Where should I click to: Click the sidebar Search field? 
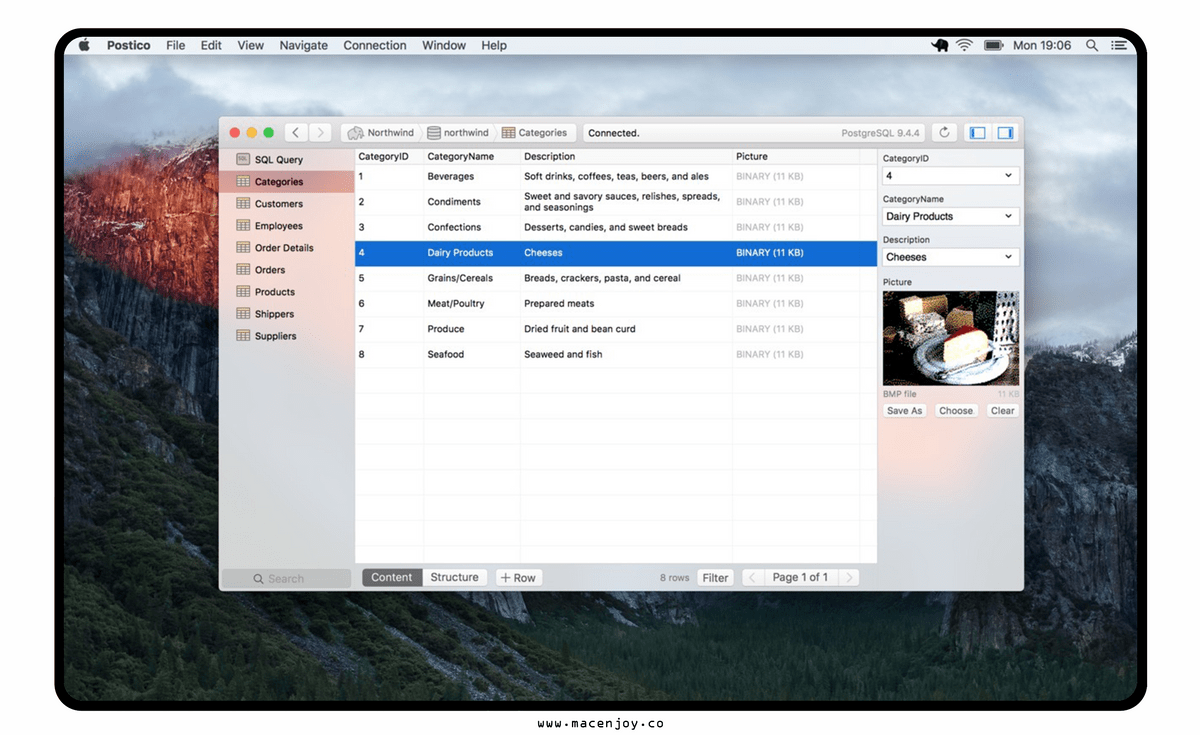point(286,578)
